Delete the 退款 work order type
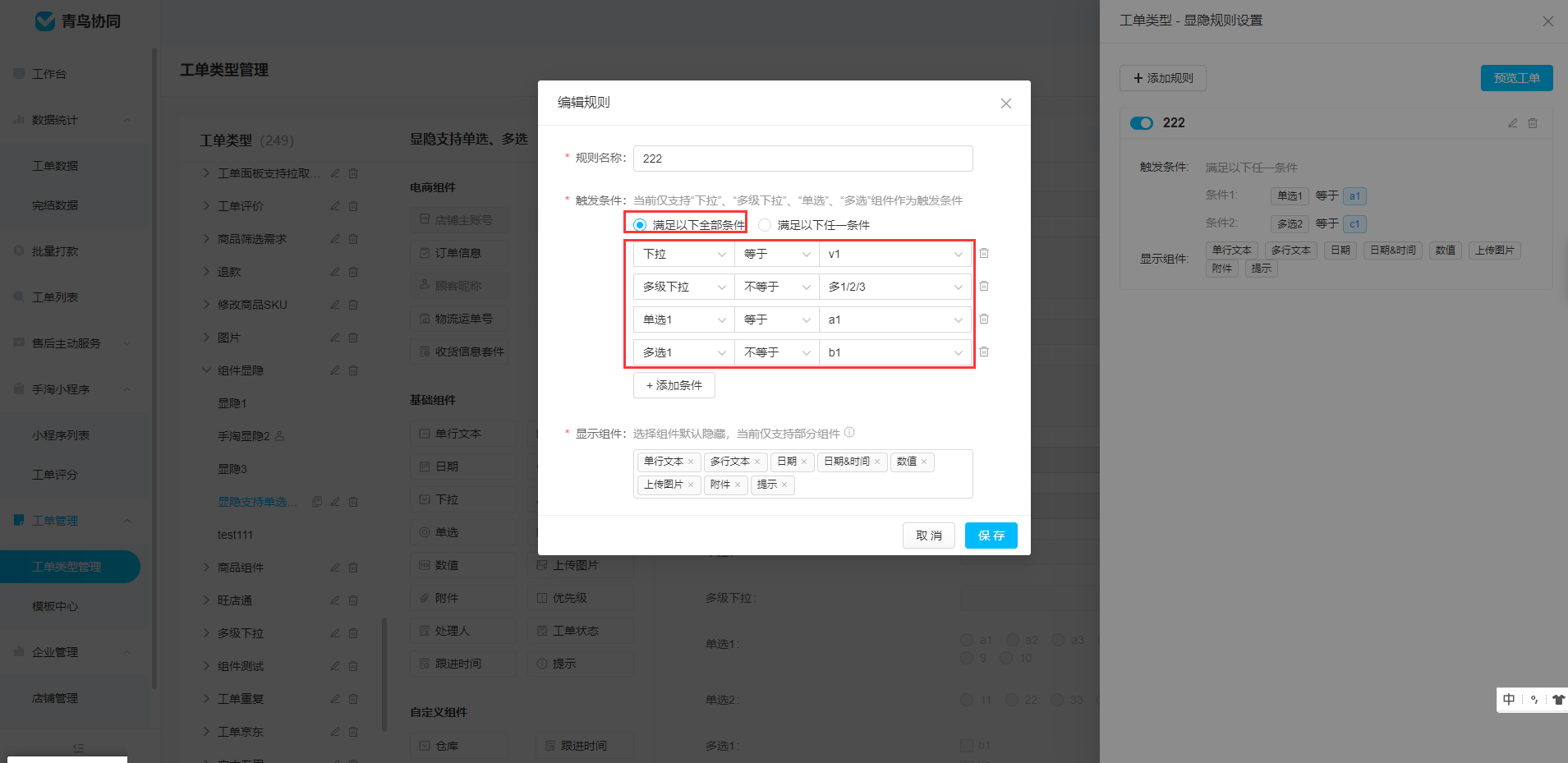1568x763 pixels. click(353, 272)
